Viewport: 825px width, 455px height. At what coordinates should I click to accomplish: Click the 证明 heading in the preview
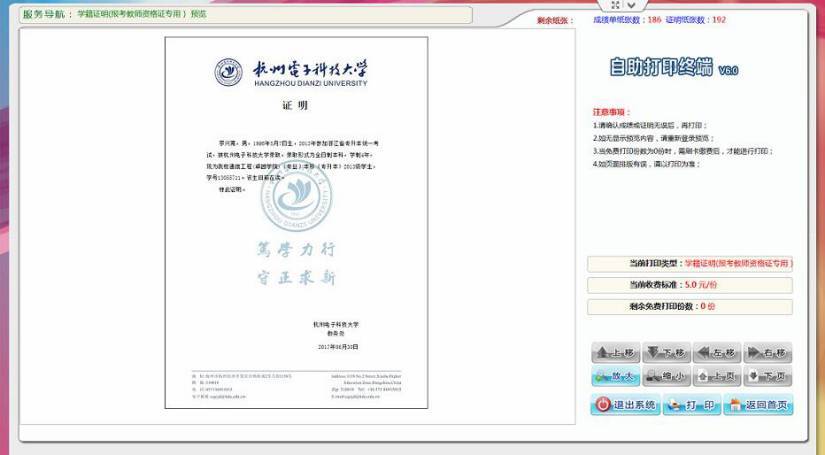(295, 105)
